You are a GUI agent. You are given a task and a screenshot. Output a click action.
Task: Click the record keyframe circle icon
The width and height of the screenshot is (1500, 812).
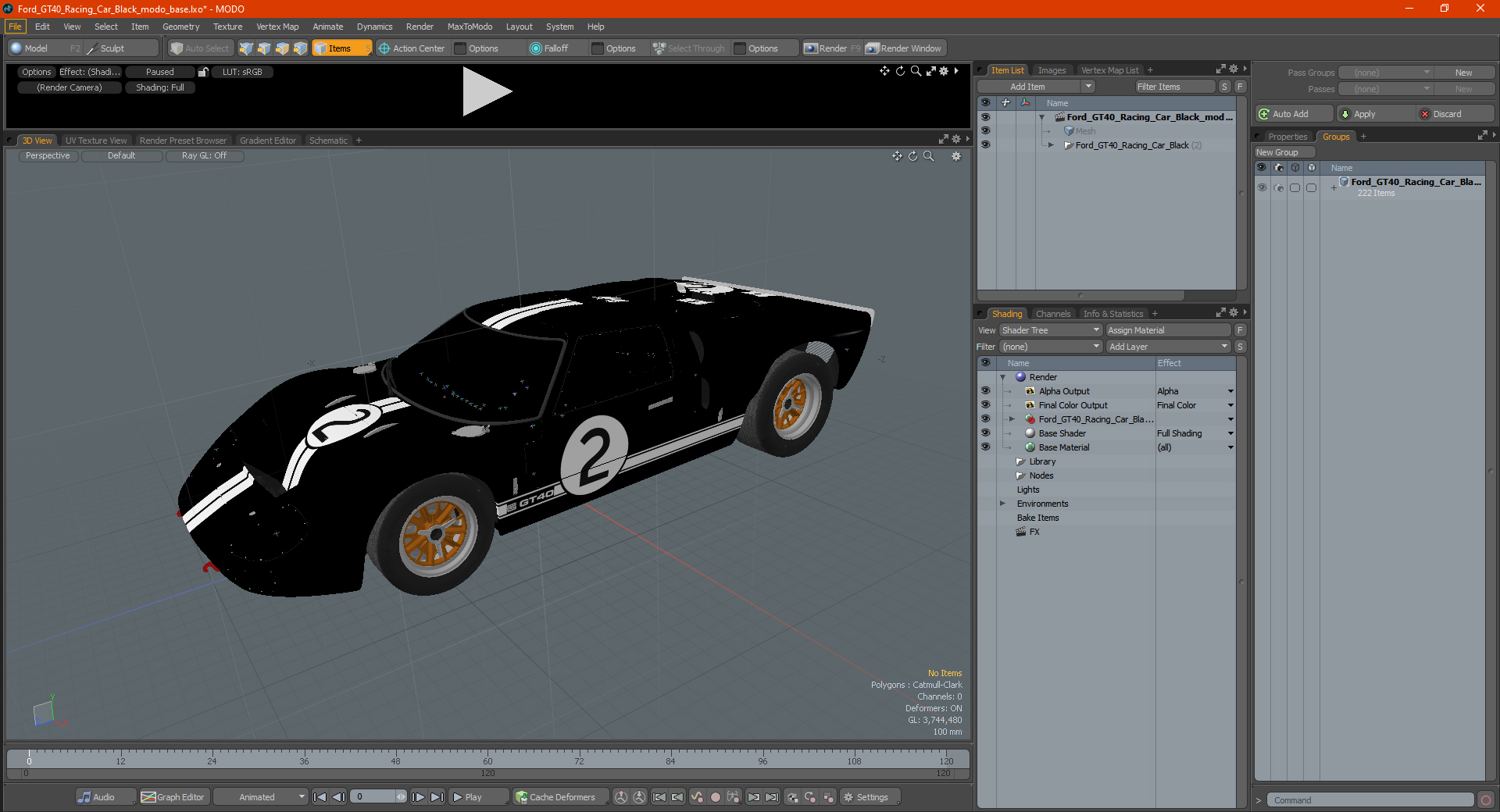[x=715, y=797]
